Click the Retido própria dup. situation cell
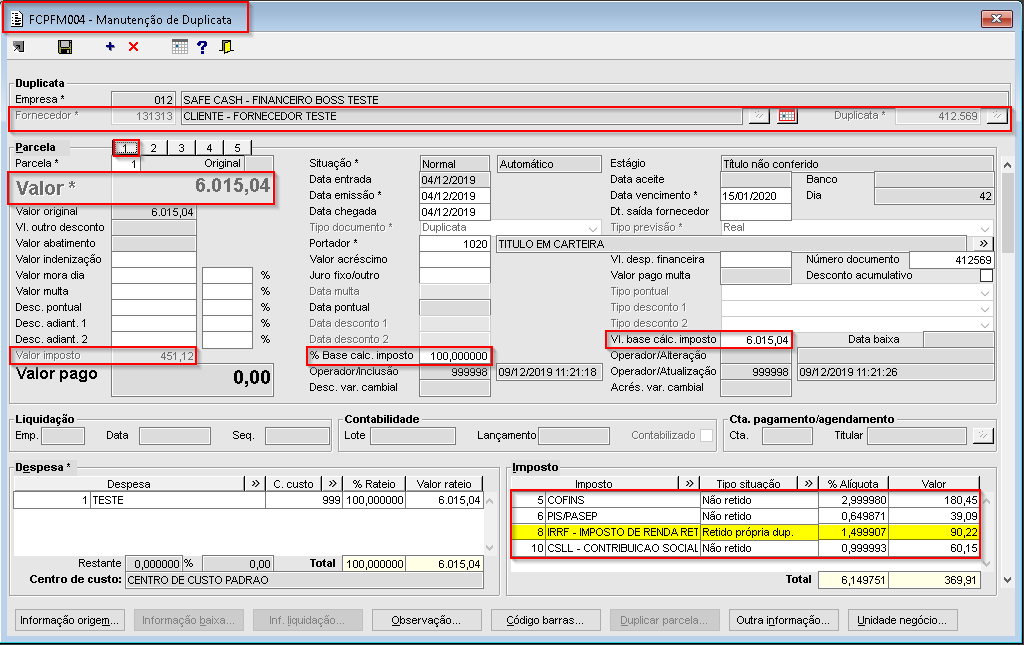The width and height of the screenshot is (1024, 645). pos(759,532)
